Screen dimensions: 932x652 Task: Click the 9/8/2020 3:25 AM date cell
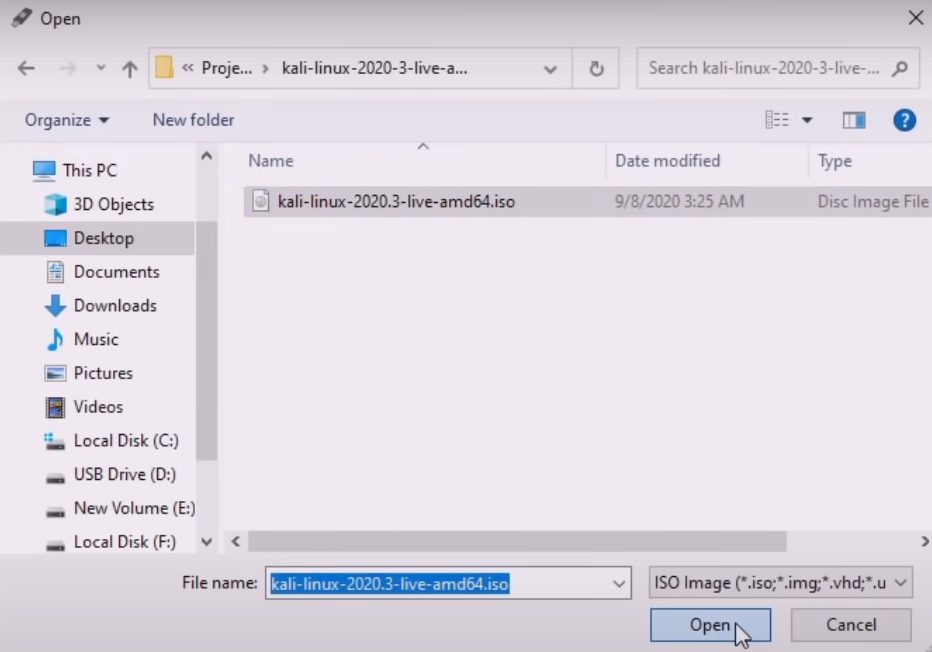pos(679,202)
